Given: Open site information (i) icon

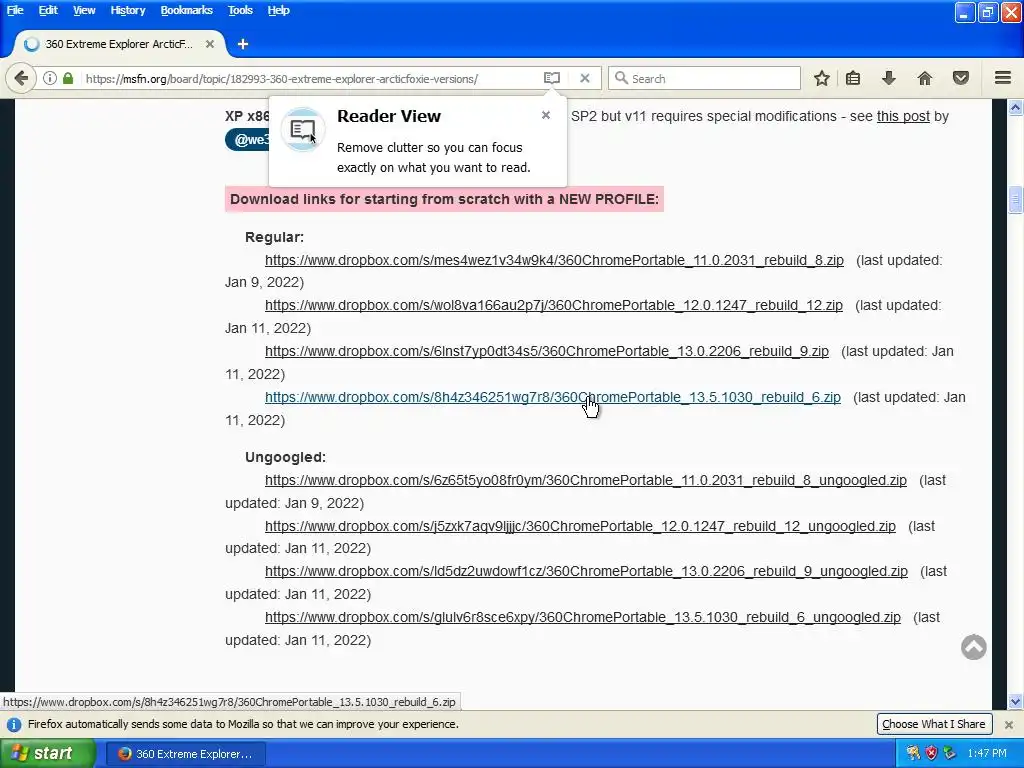Looking at the screenshot, I should (50, 78).
